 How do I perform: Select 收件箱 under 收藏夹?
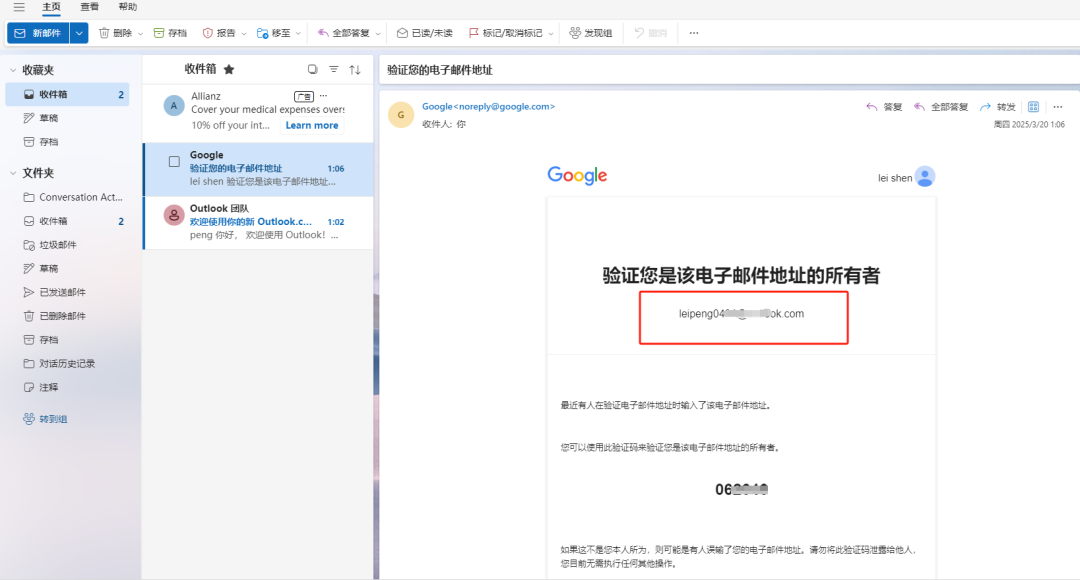pyautogui.click(x=68, y=94)
